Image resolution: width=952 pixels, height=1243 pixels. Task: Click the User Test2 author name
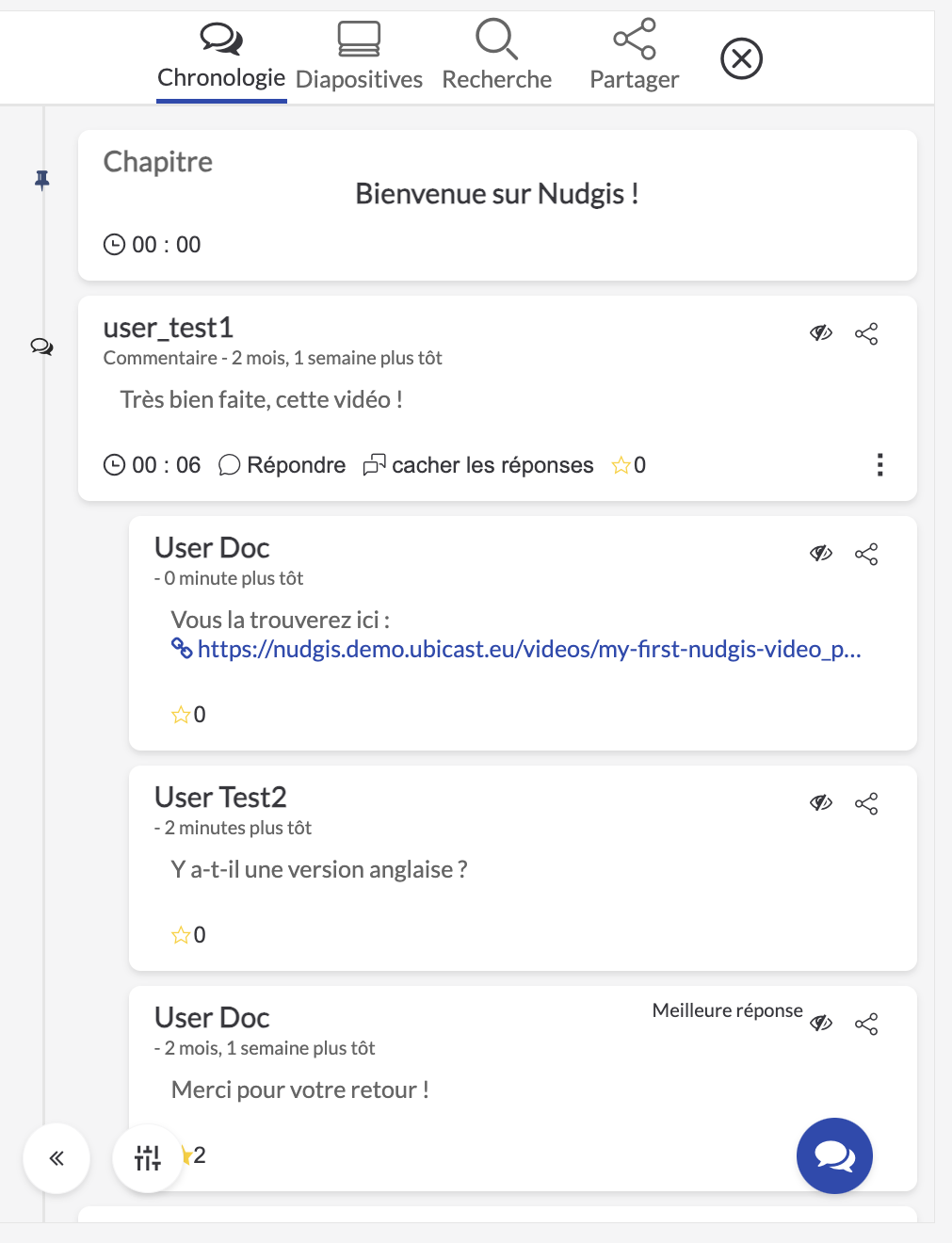pyautogui.click(x=220, y=798)
